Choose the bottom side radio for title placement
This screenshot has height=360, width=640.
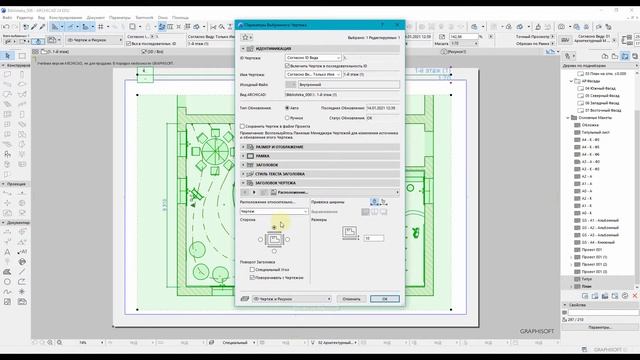(x=274, y=251)
